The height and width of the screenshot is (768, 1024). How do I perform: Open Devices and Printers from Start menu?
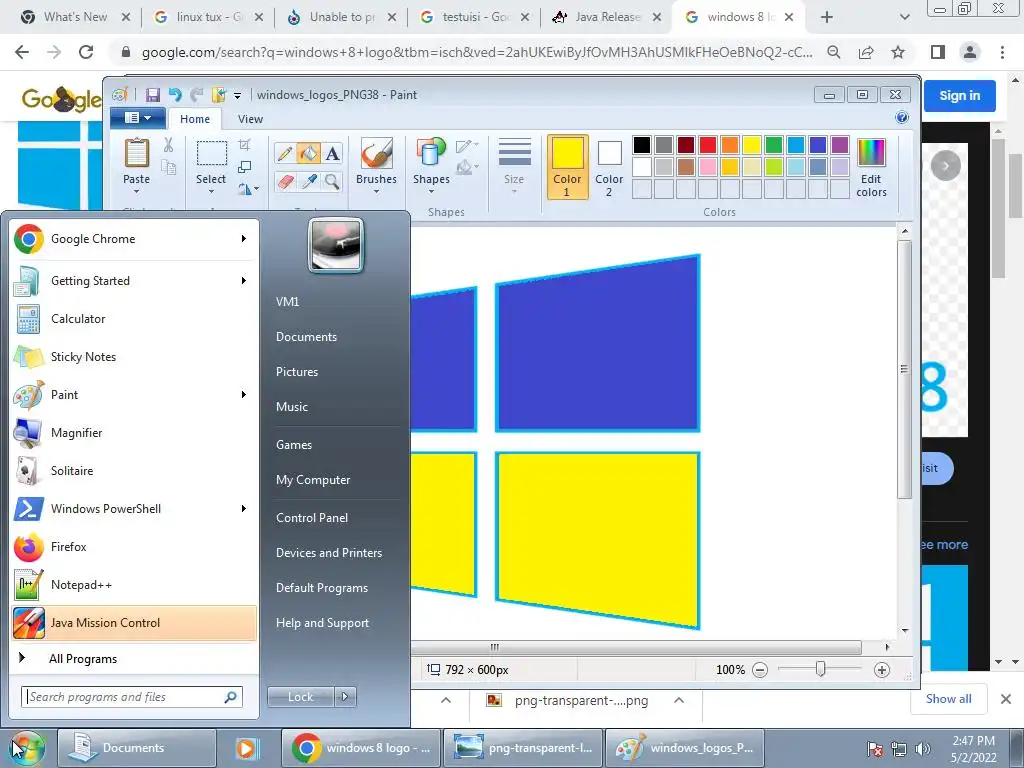click(x=328, y=552)
